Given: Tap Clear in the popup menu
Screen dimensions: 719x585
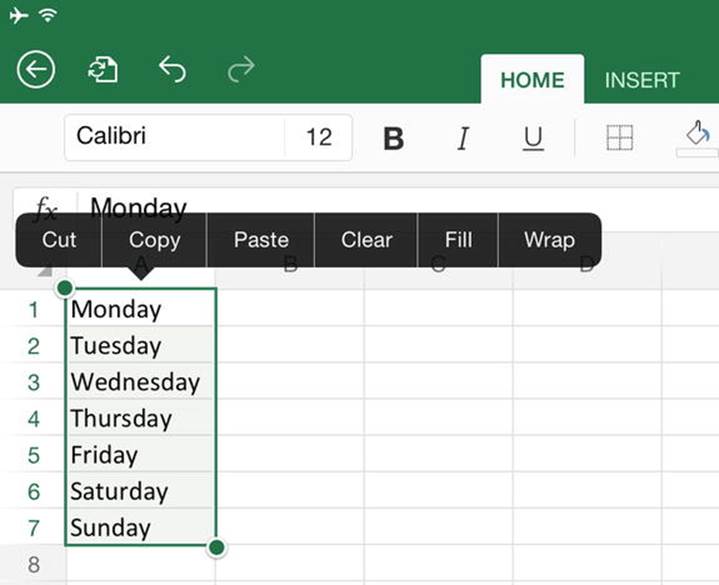Looking at the screenshot, I should [366, 240].
